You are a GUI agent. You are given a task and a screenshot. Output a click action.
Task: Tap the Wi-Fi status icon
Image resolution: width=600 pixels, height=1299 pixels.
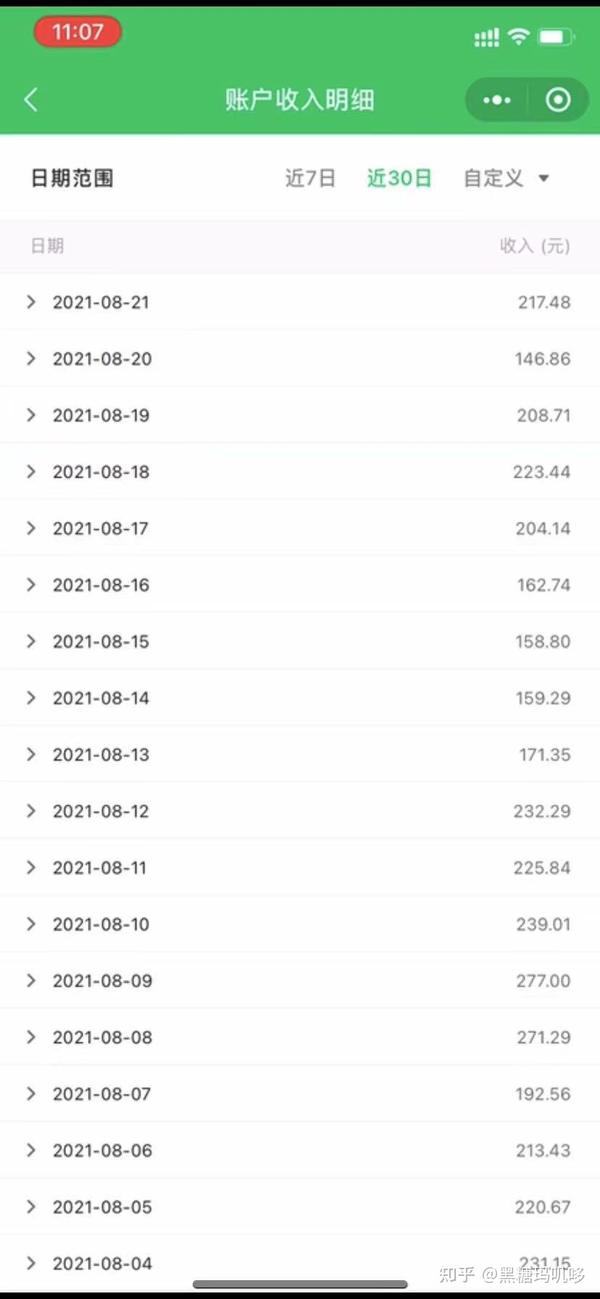pos(518,37)
